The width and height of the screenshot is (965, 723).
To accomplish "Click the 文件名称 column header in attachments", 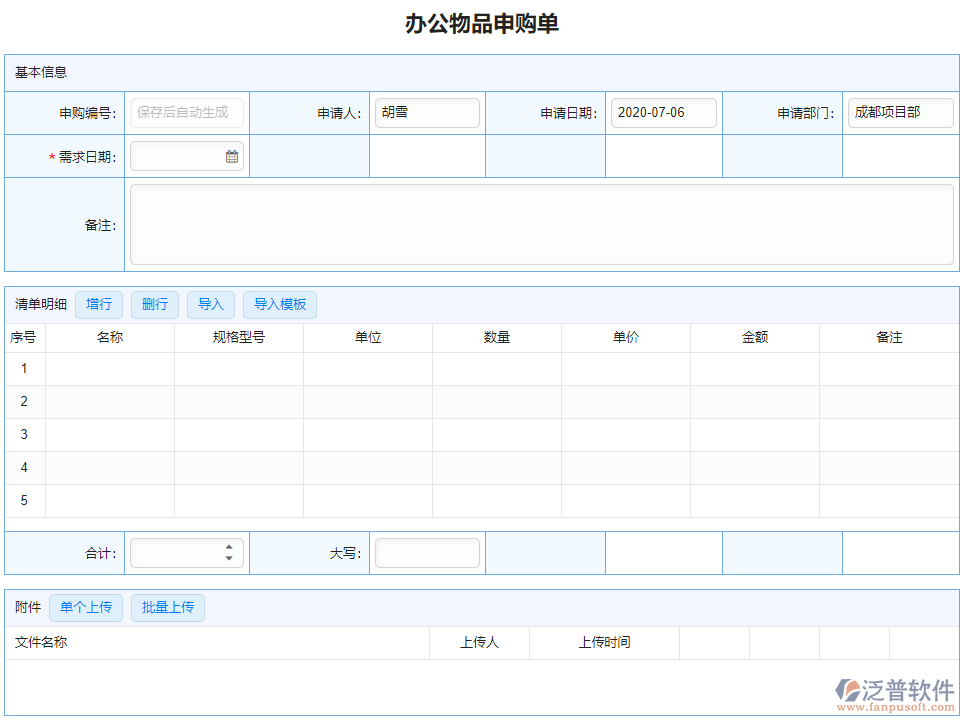I will tap(42, 643).
